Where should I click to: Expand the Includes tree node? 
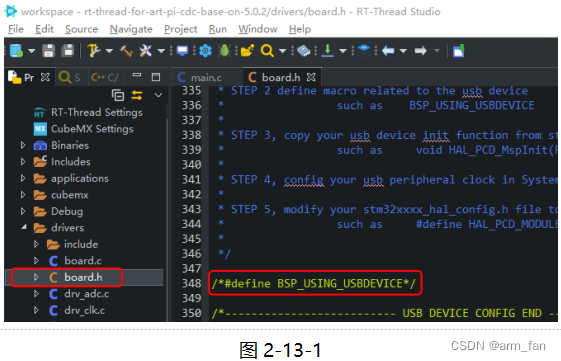coord(23,162)
